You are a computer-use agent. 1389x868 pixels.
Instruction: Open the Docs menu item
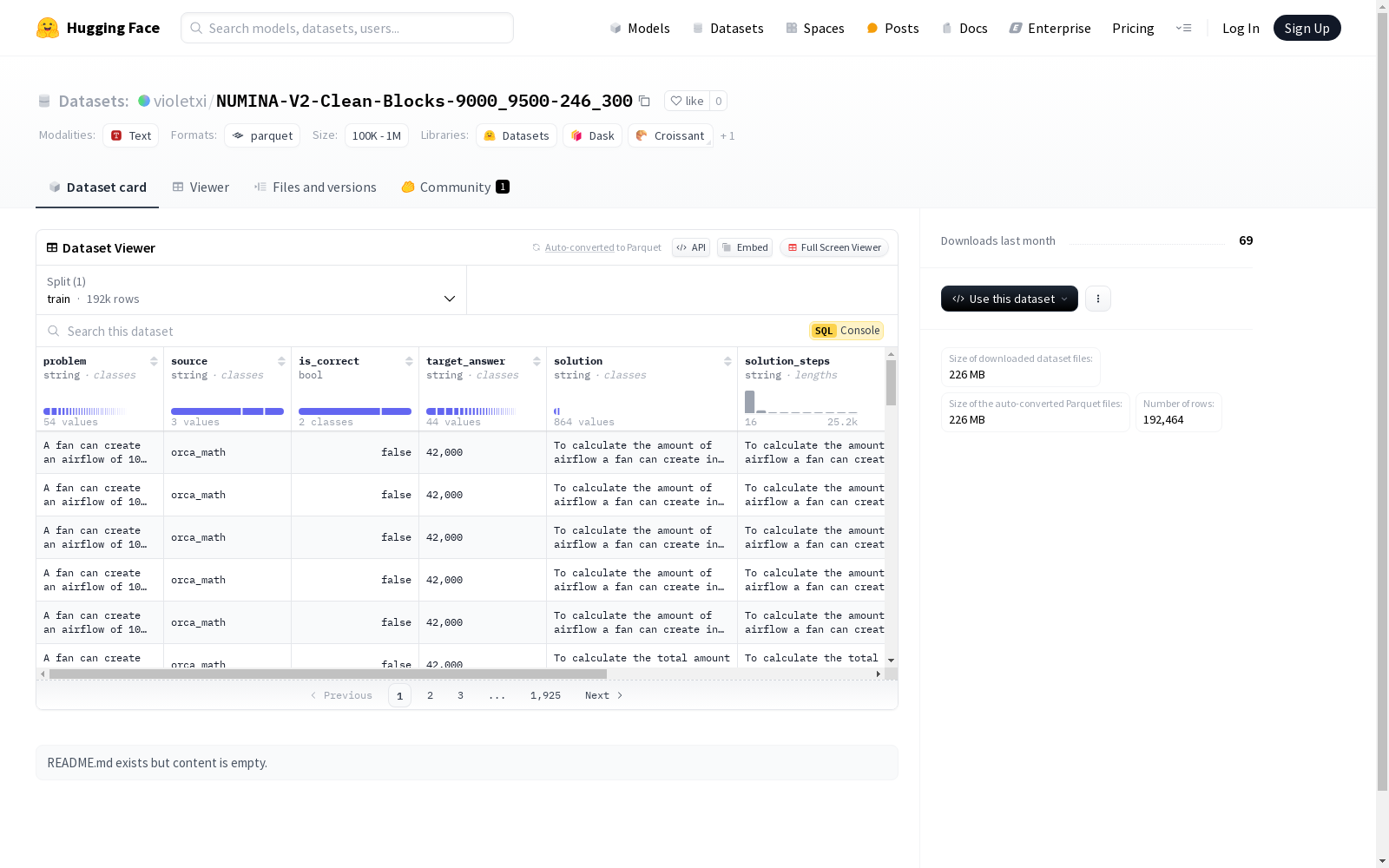click(964, 28)
